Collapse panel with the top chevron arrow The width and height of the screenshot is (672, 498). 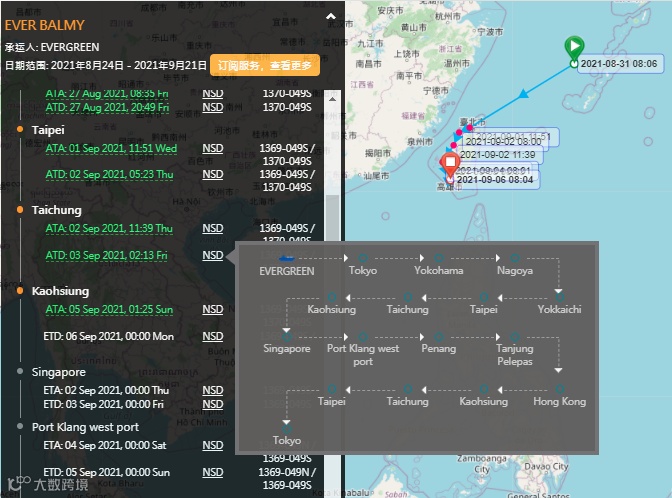pos(331,17)
